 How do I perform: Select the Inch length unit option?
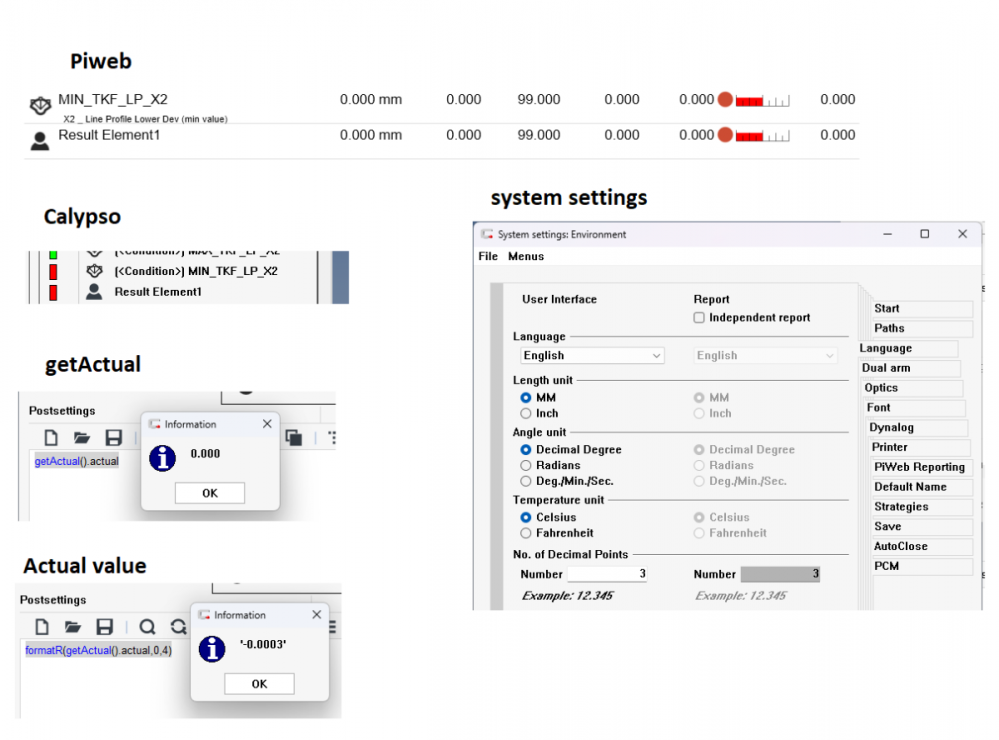coord(526,413)
